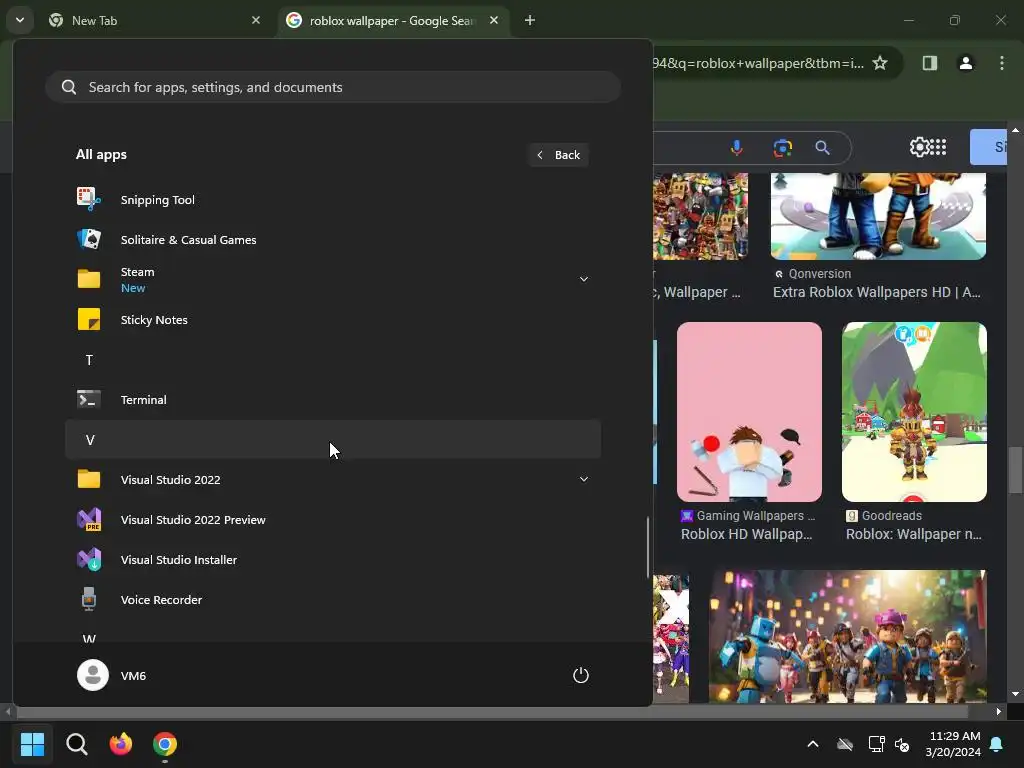Open clock and date in taskbar

(x=953, y=744)
